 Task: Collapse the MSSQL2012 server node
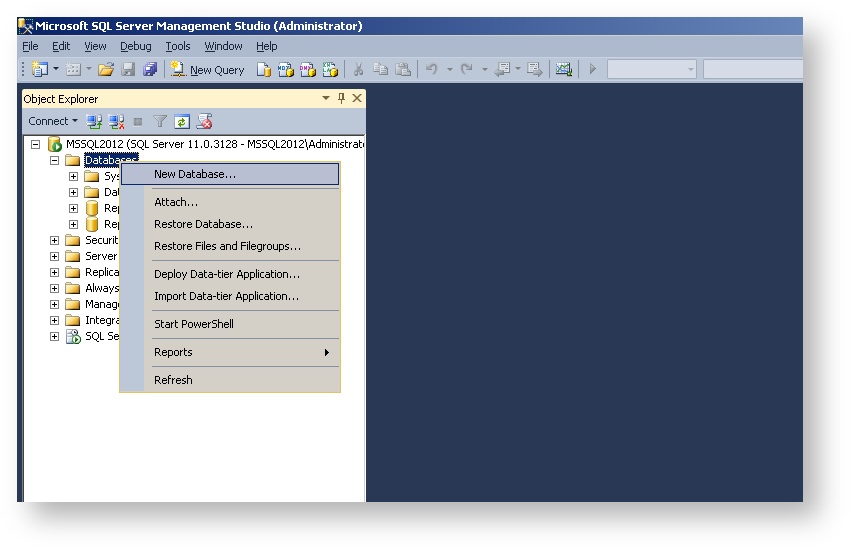37,145
